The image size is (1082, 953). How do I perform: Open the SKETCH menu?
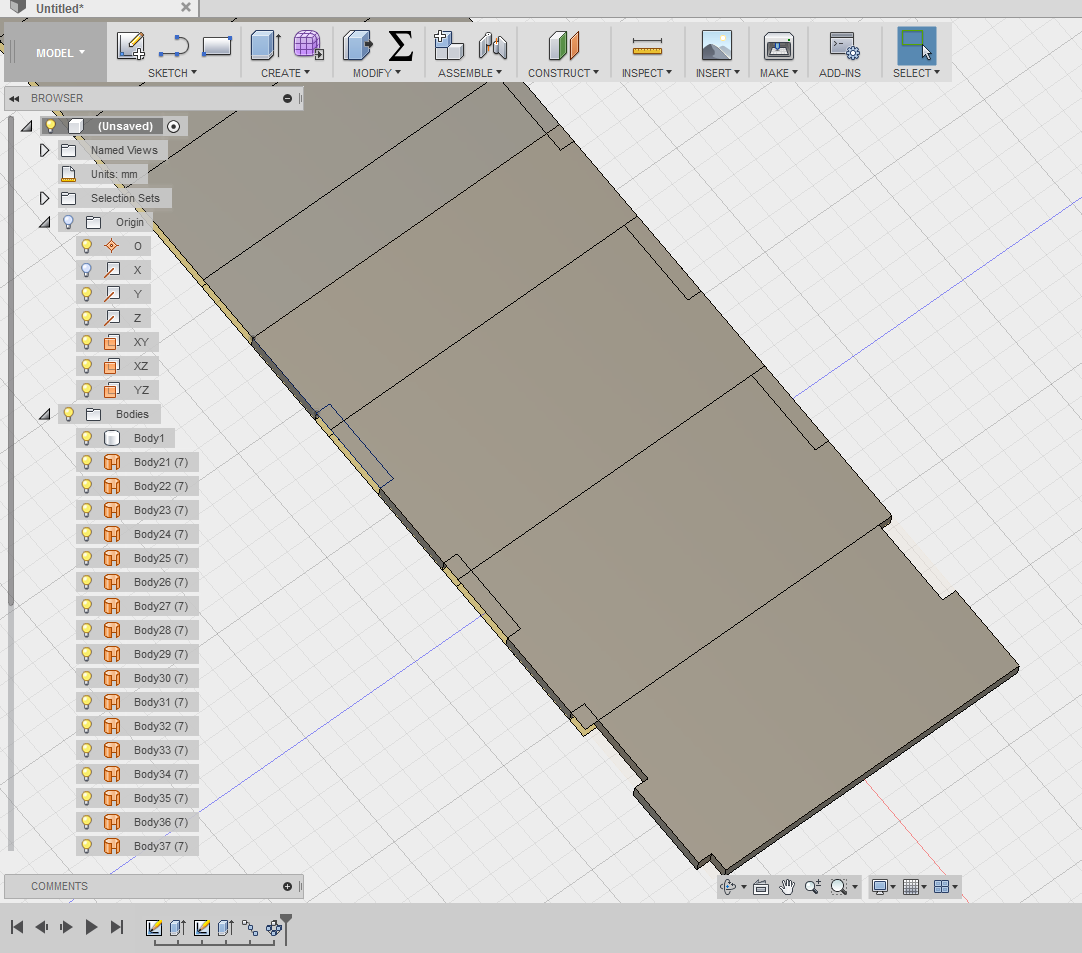(172, 73)
